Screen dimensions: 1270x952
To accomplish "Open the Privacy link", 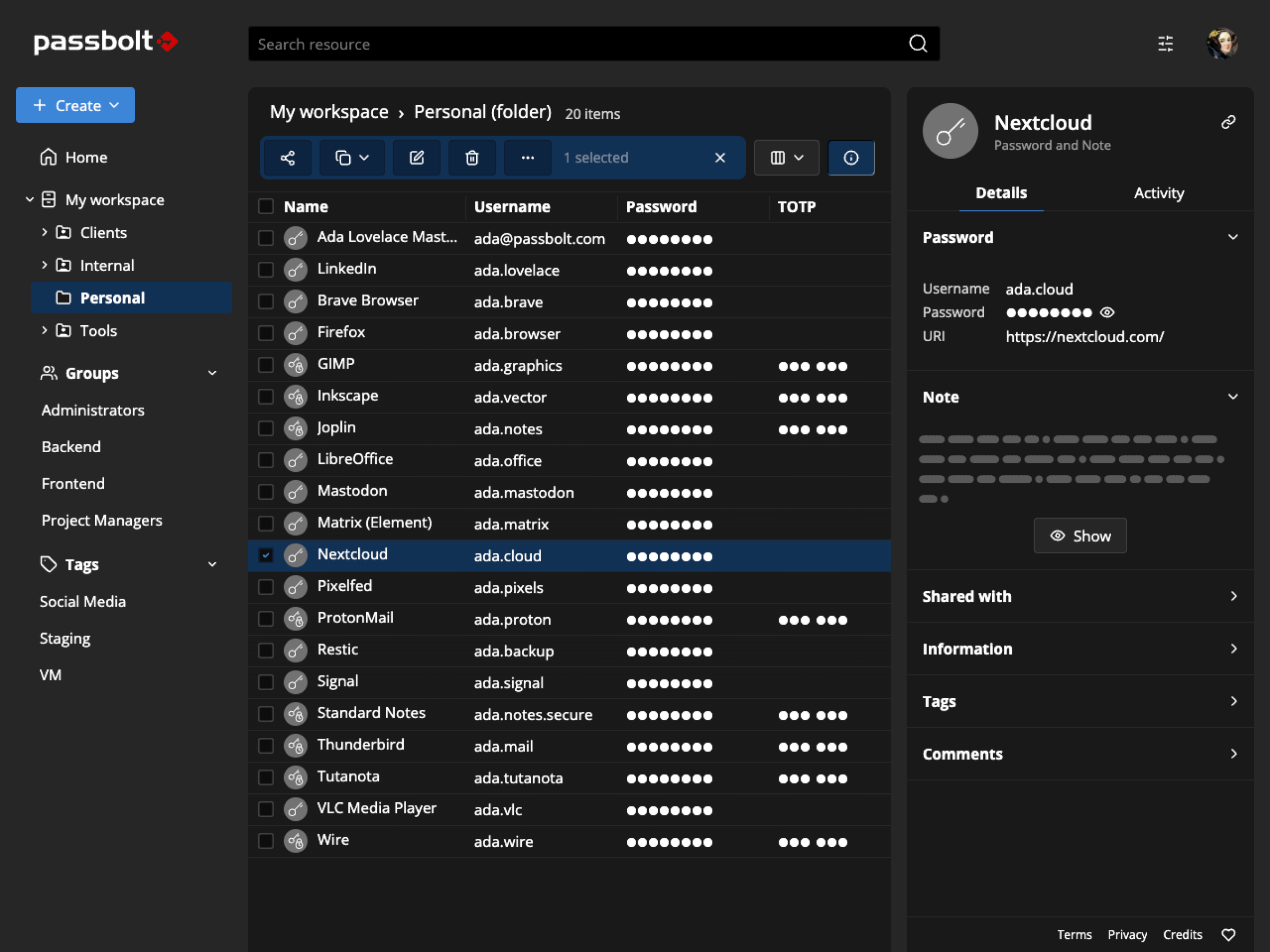I will 1127,935.
